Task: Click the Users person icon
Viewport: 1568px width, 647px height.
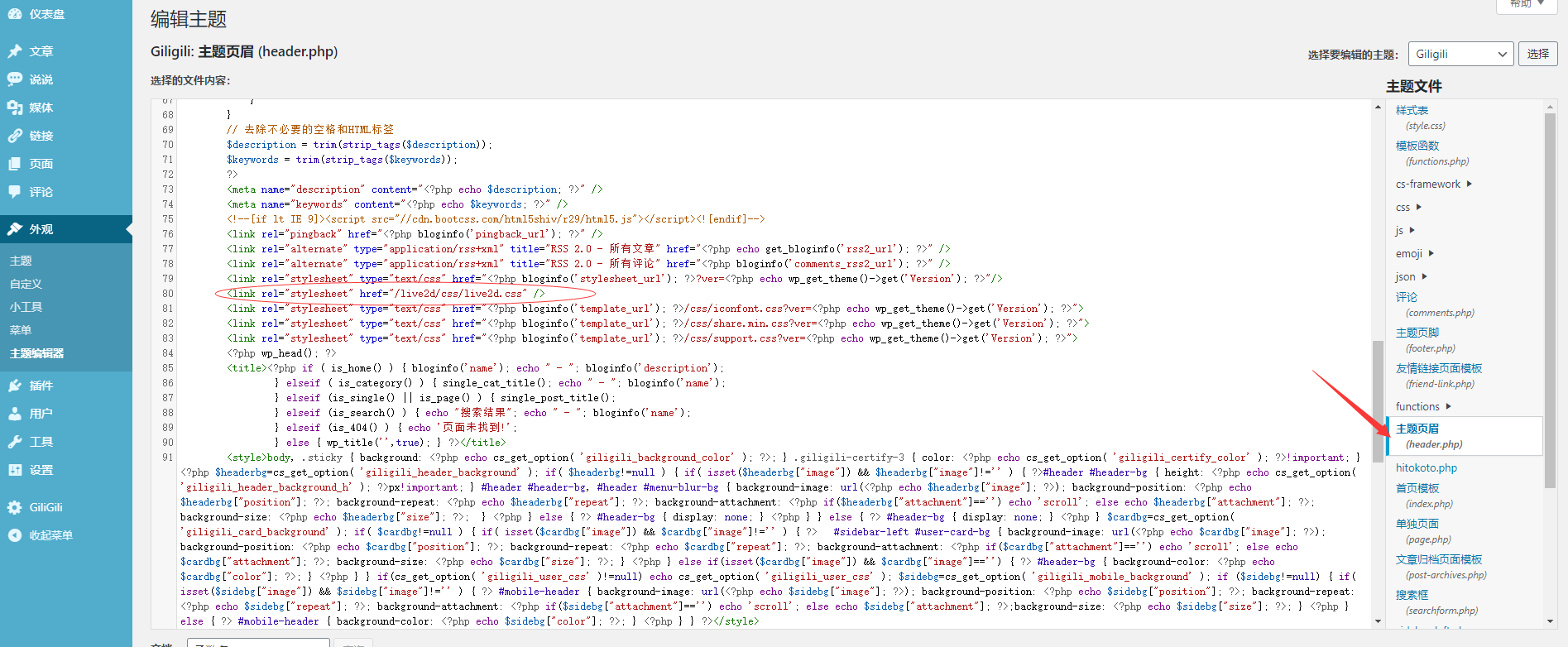Action: [x=15, y=414]
